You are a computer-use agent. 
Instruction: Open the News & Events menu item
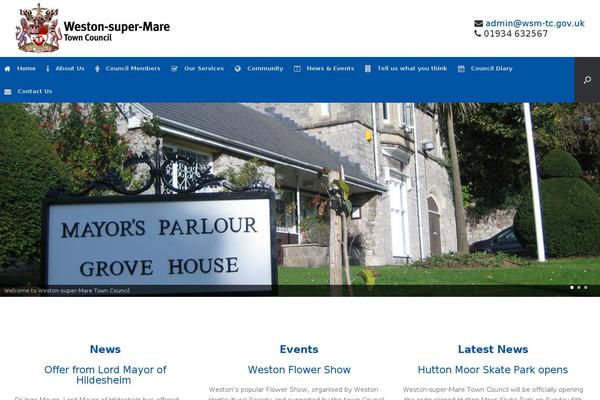coord(330,69)
